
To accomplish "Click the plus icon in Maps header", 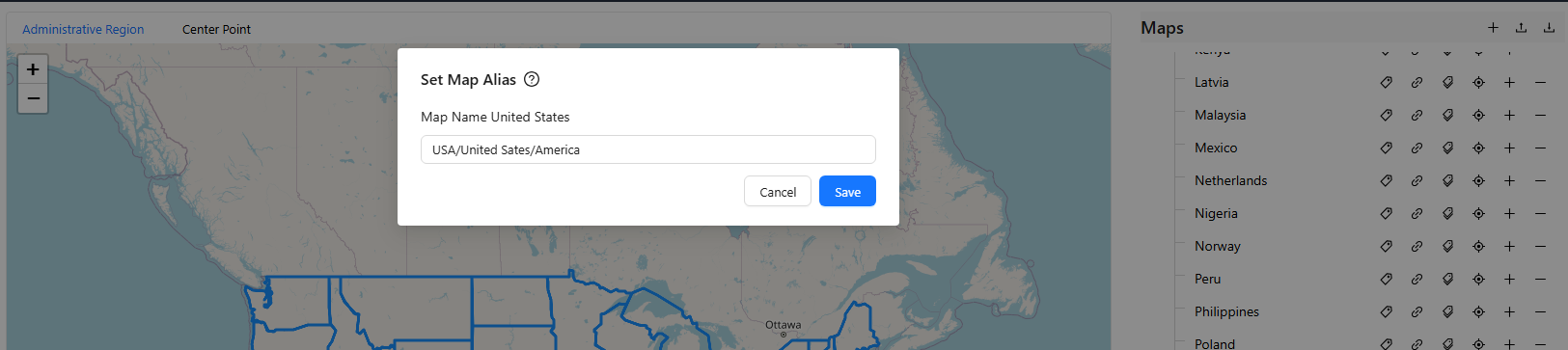I will (1493, 28).
